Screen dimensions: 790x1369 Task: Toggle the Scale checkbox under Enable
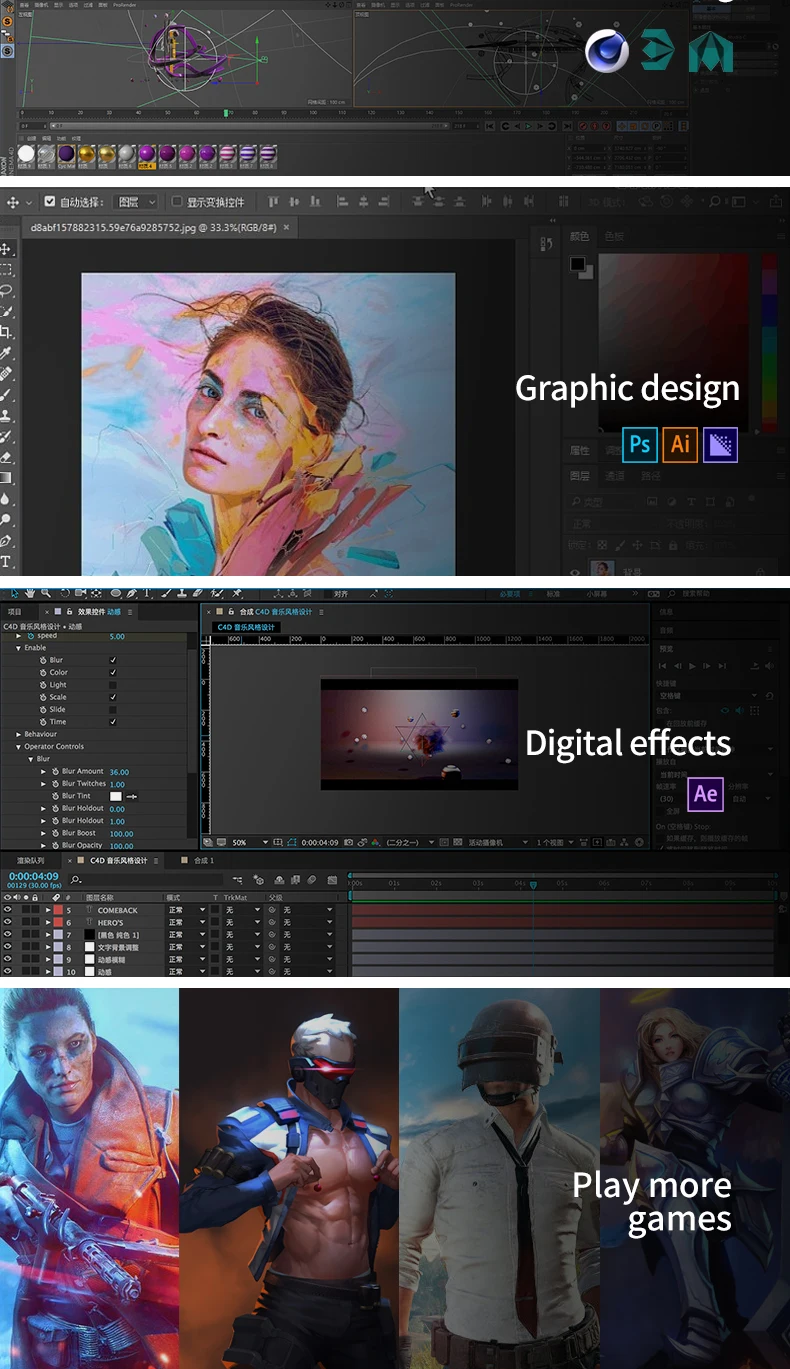[113, 697]
